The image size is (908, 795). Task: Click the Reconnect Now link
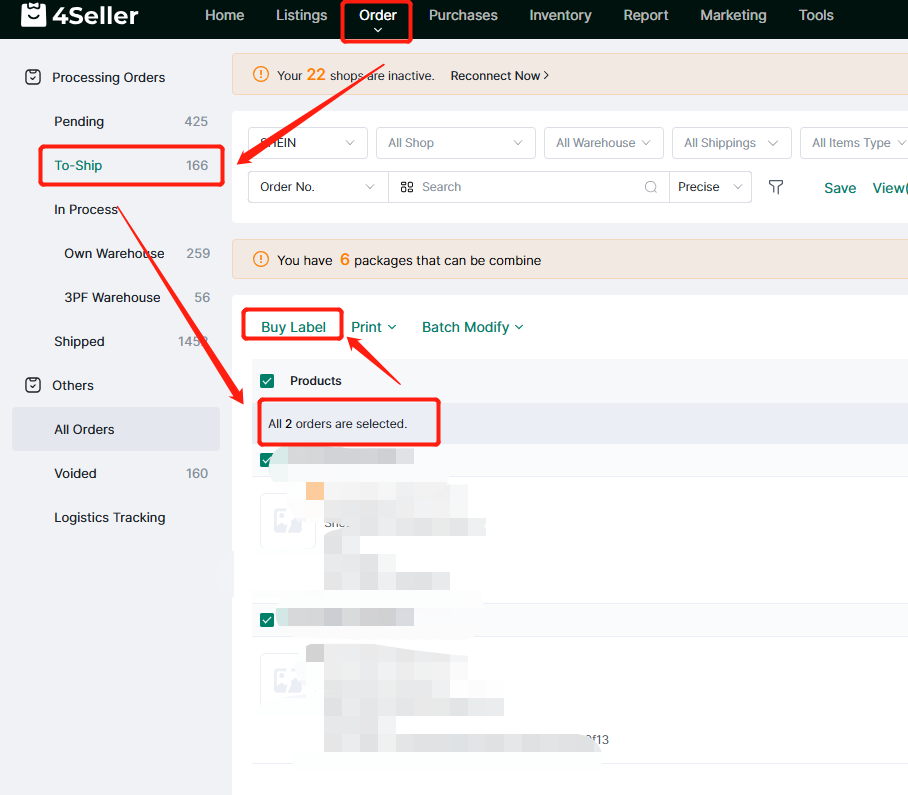[499, 75]
